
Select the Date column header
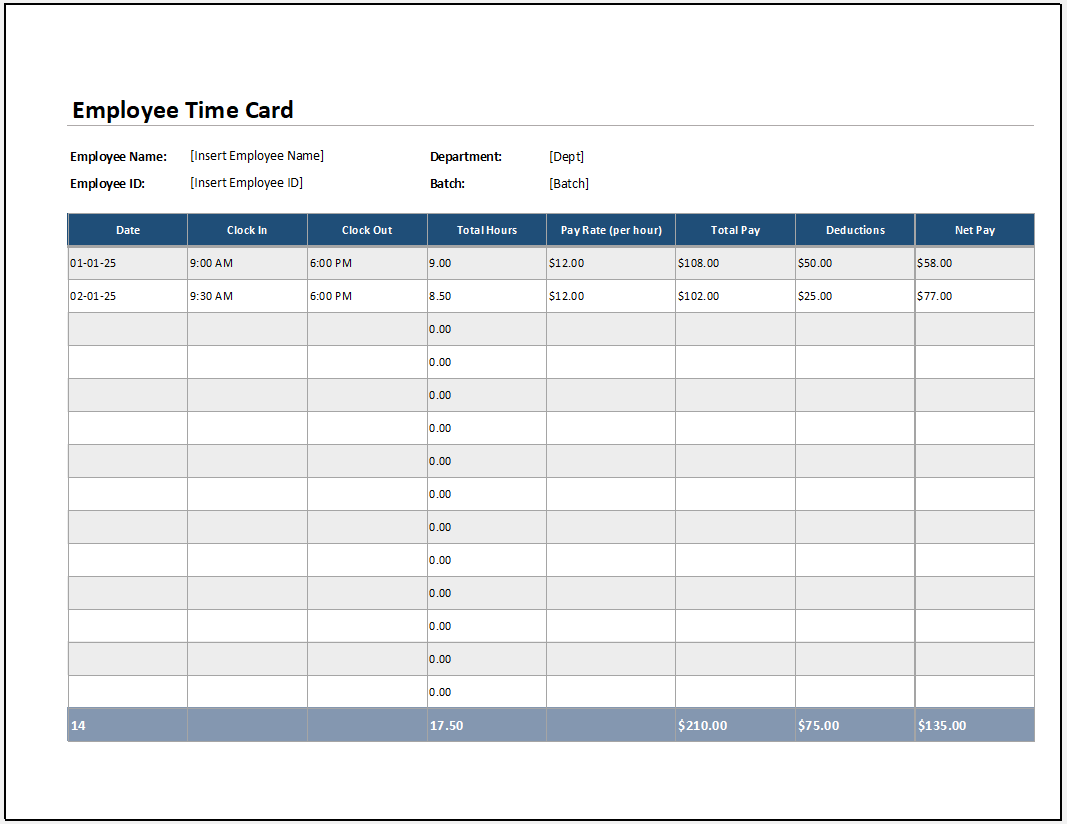(127, 229)
